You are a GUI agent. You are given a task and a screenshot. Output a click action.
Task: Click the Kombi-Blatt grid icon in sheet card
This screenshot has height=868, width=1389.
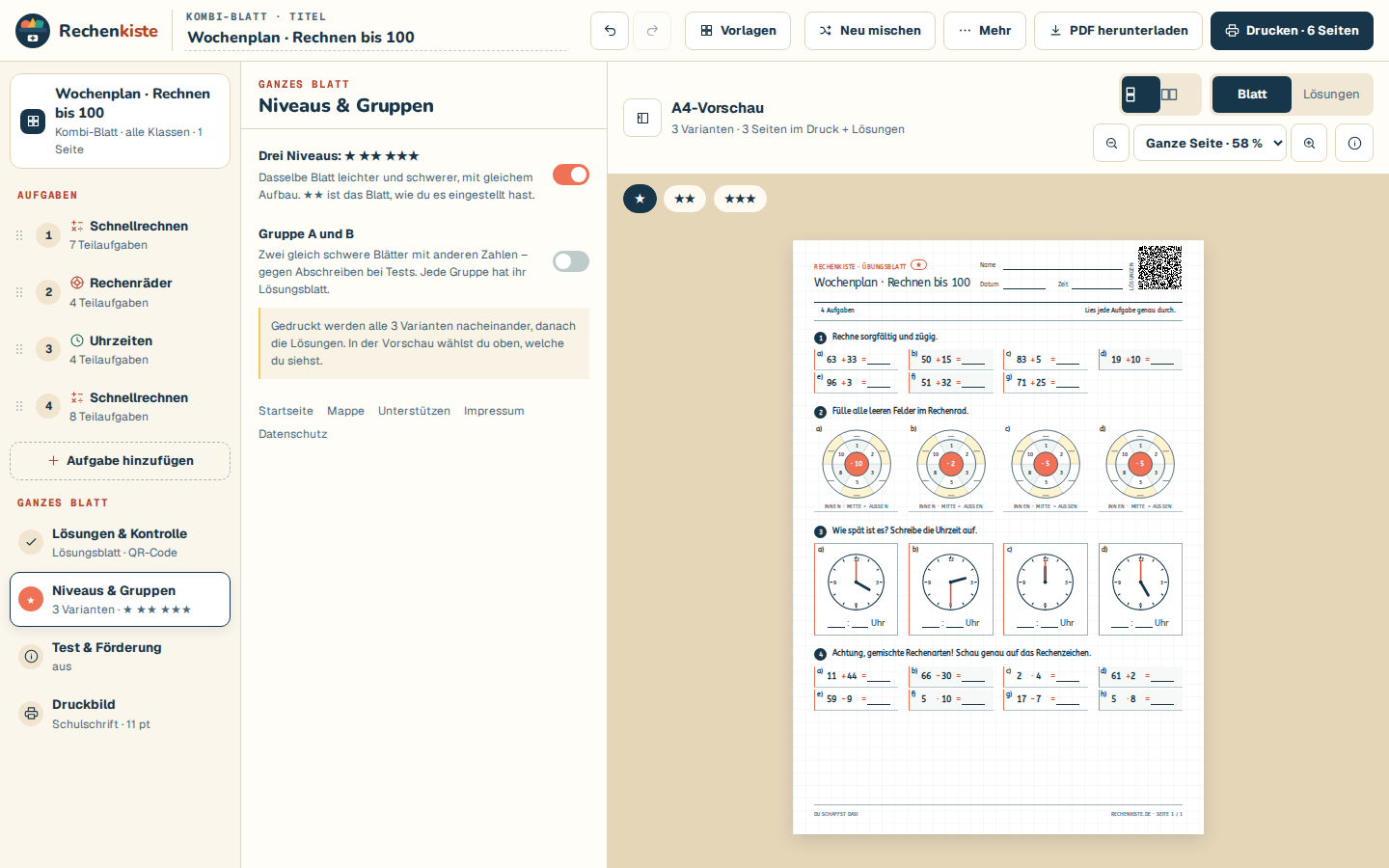33,122
